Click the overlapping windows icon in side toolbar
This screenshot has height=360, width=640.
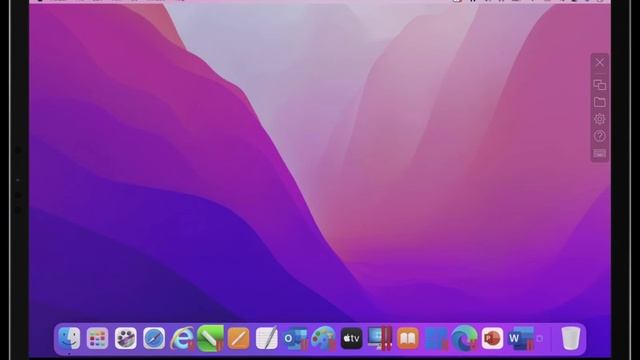point(600,85)
